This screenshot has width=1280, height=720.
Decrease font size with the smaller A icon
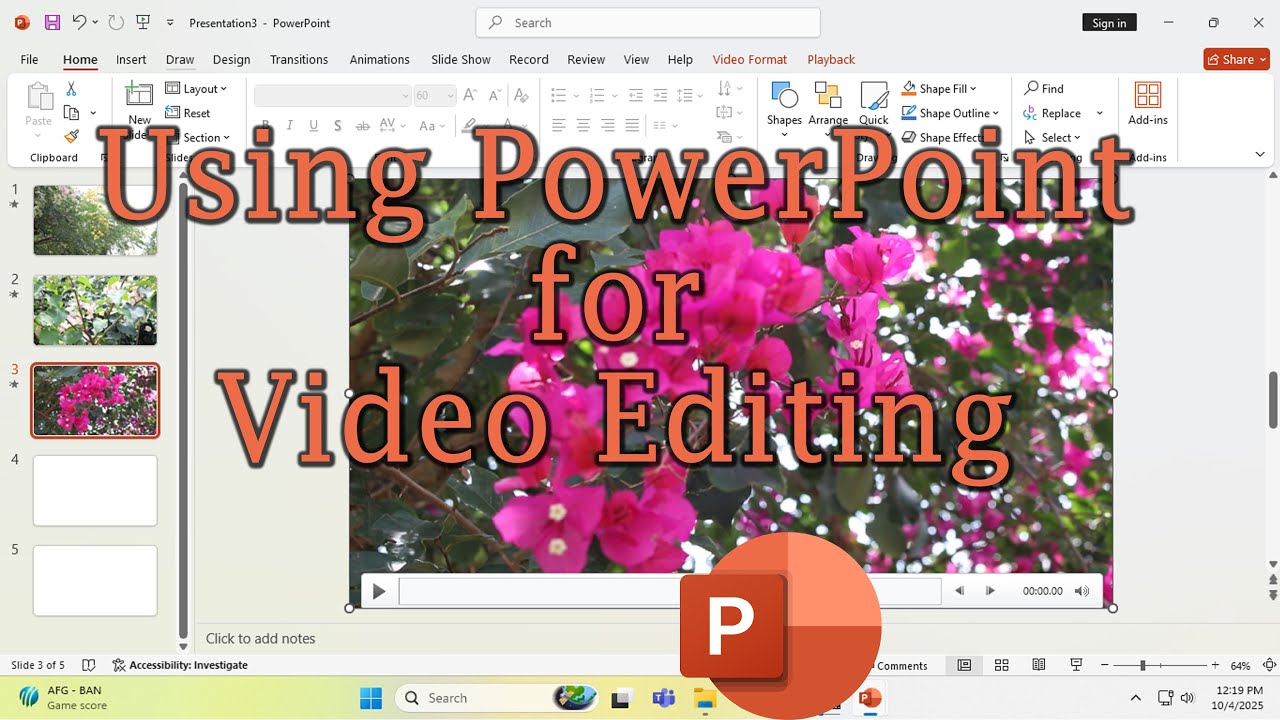[x=494, y=95]
